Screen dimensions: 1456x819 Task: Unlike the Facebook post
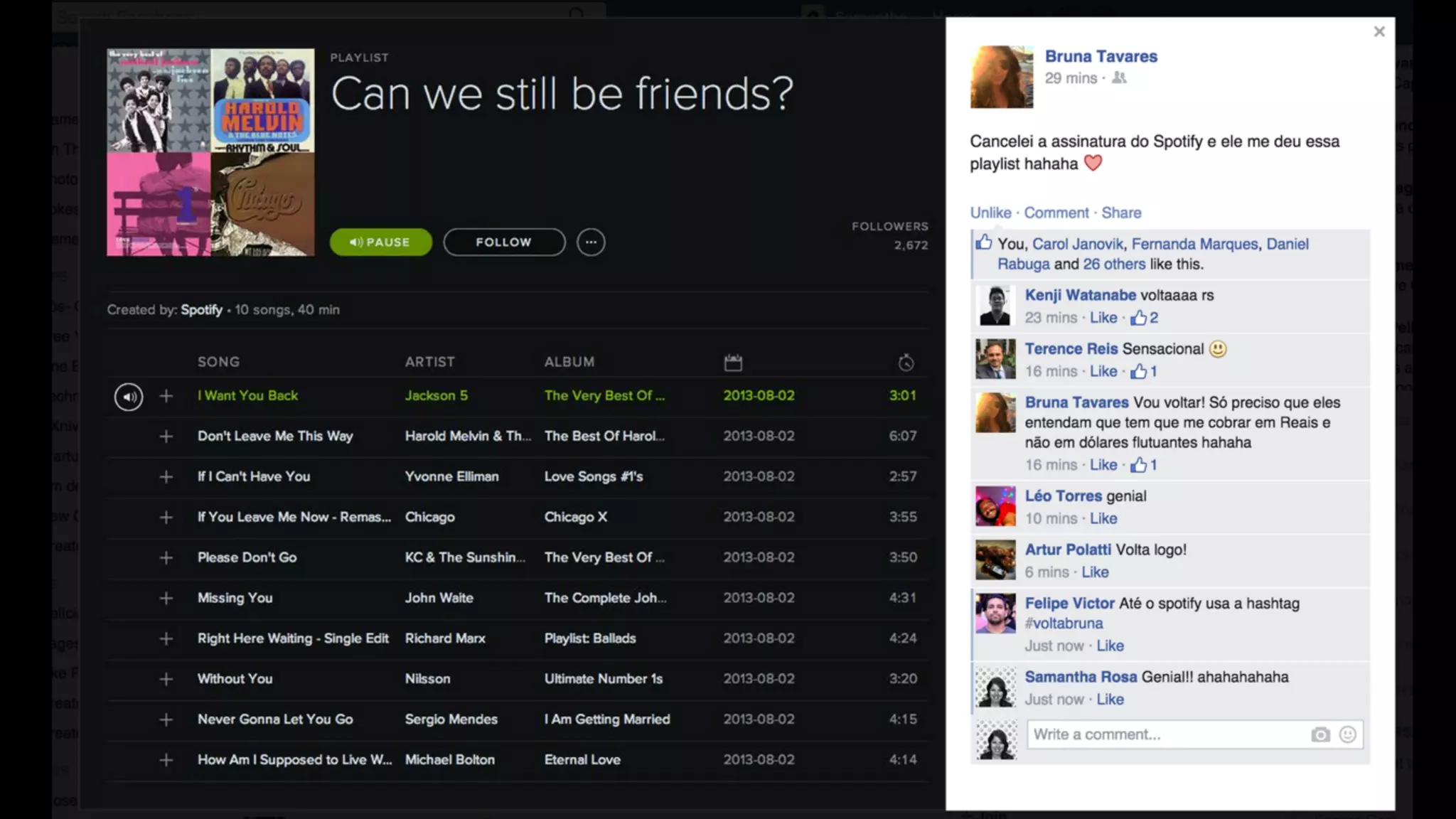coord(990,213)
